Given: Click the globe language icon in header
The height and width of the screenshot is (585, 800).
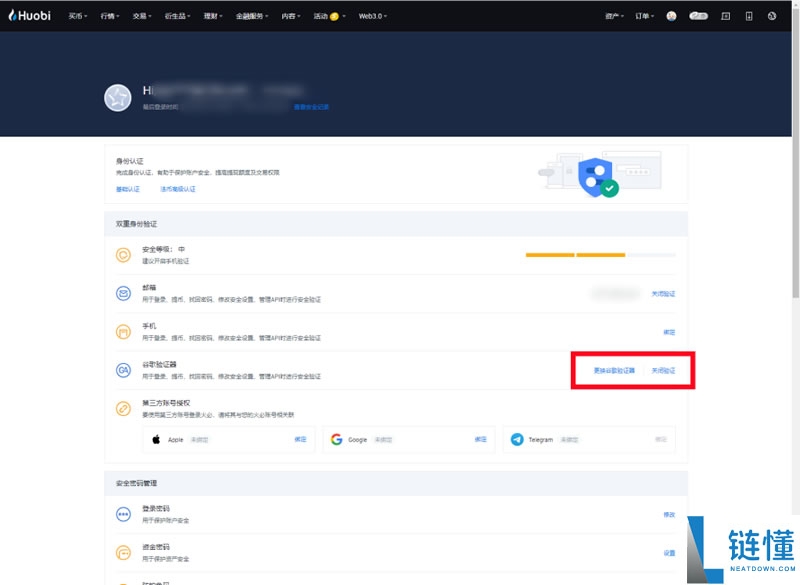Looking at the screenshot, I should (772, 16).
